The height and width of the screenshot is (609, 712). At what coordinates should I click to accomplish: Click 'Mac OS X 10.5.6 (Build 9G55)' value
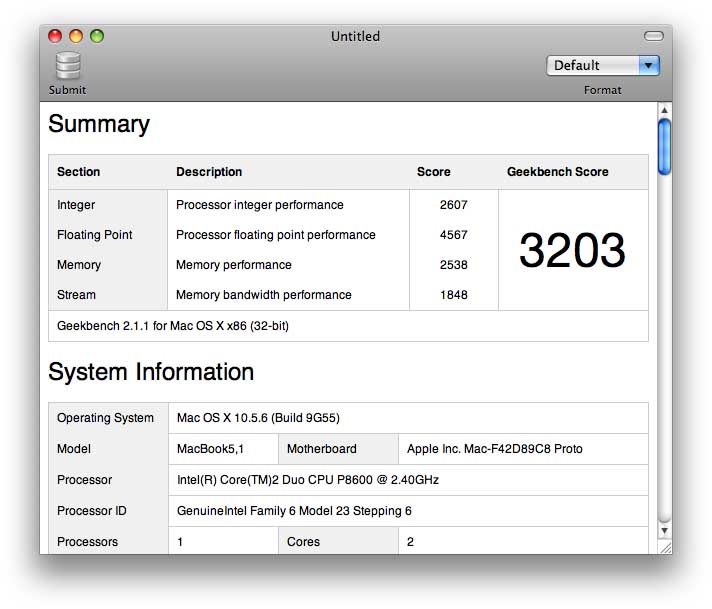coord(258,418)
